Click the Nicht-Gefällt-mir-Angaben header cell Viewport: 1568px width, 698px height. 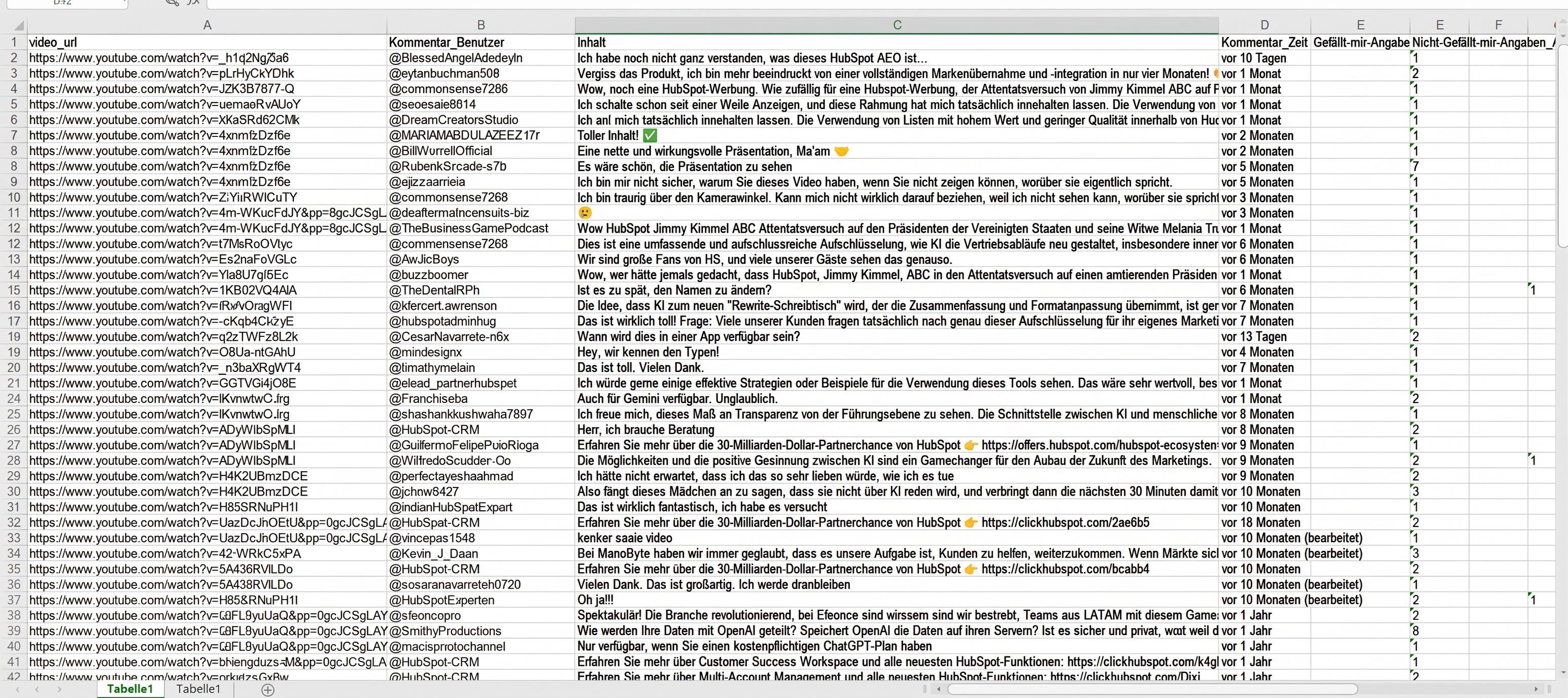pyautogui.click(x=1483, y=42)
